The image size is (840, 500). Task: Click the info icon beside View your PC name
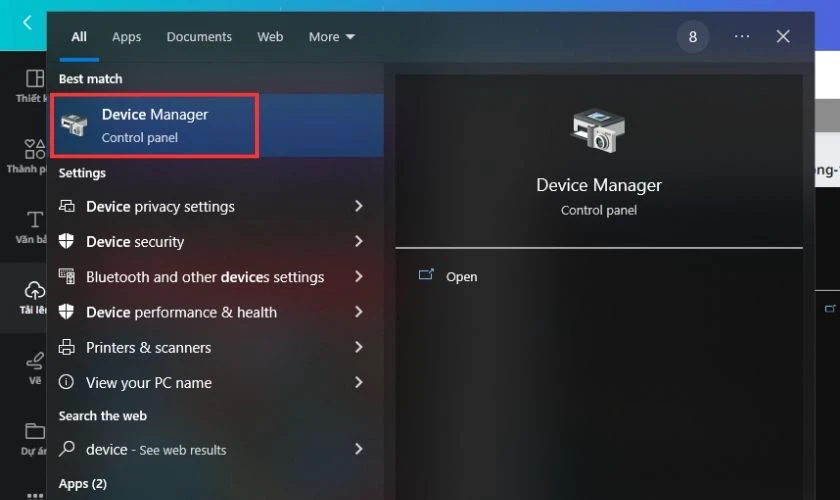tap(66, 382)
